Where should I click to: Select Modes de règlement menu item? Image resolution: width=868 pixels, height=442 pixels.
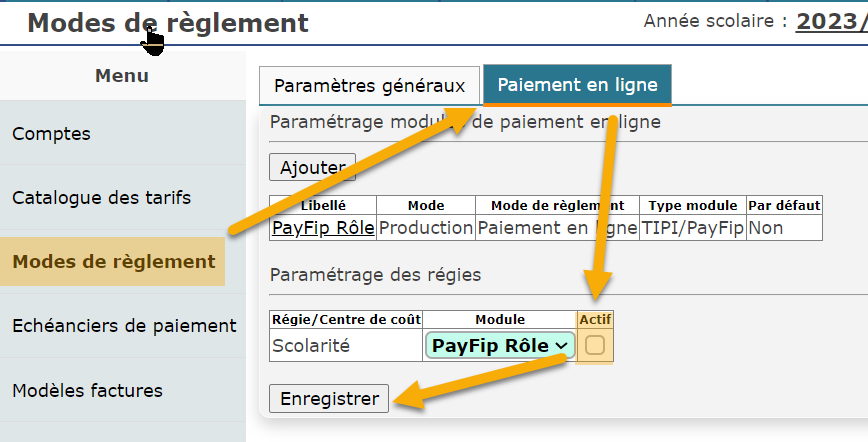pos(113,261)
